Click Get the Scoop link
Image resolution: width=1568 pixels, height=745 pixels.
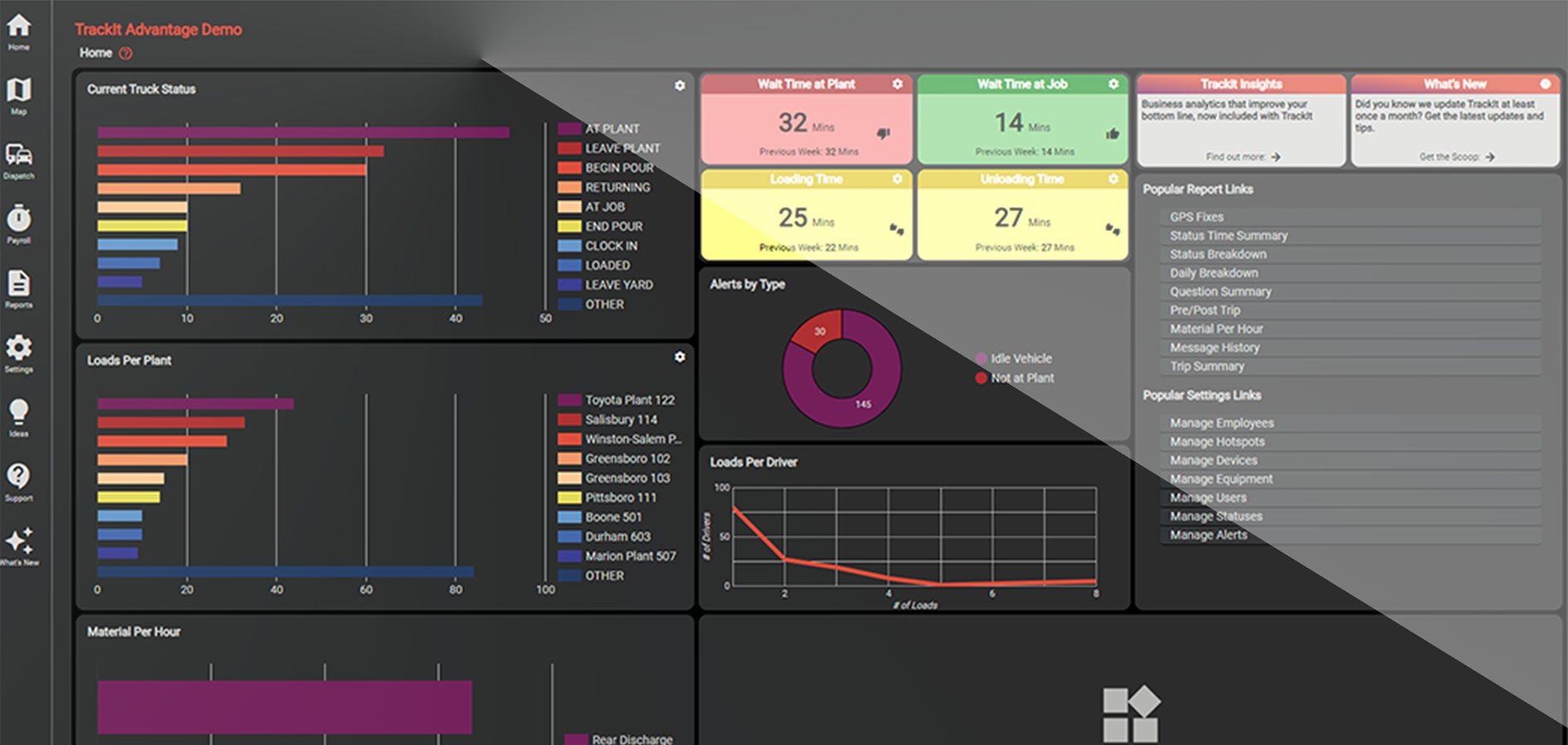point(1456,156)
